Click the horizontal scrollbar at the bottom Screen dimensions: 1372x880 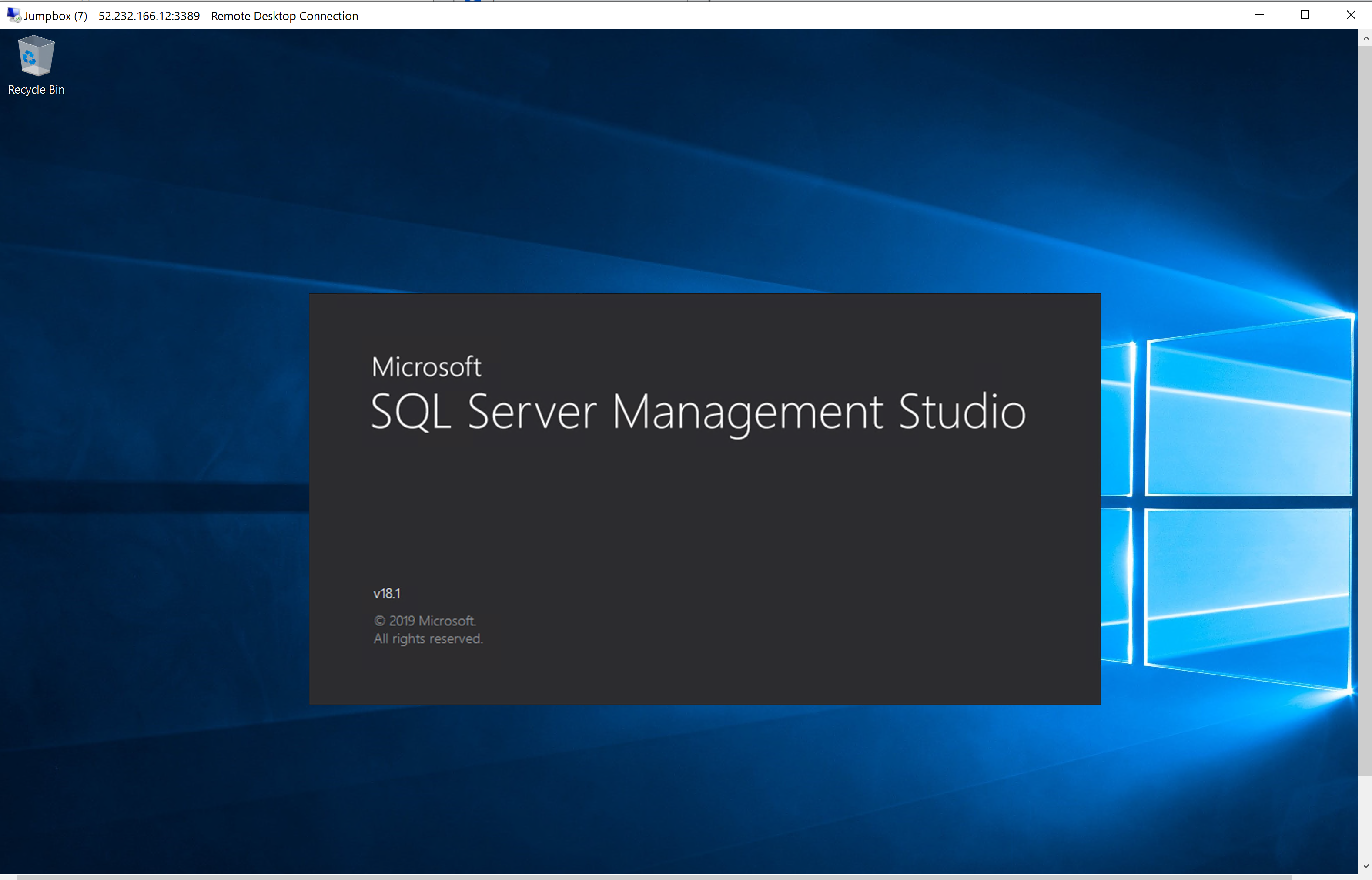[654, 877]
